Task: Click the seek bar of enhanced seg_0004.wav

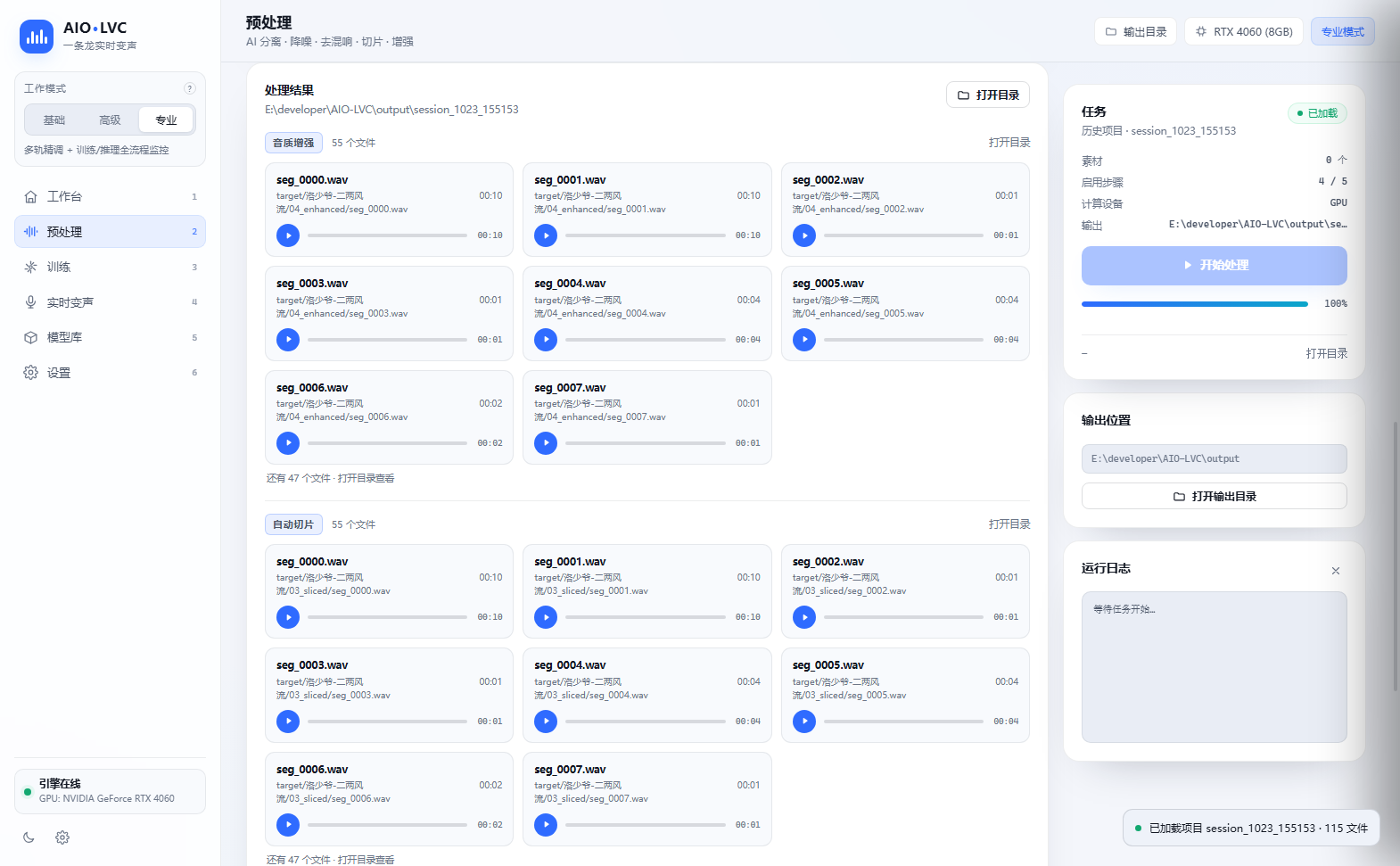Action: click(x=646, y=340)
